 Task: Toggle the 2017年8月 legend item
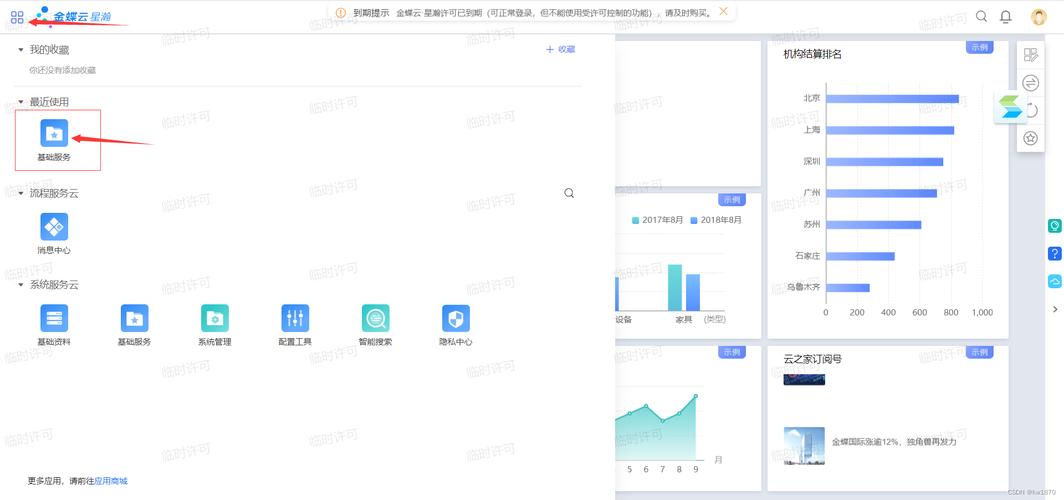click(658, 220)
